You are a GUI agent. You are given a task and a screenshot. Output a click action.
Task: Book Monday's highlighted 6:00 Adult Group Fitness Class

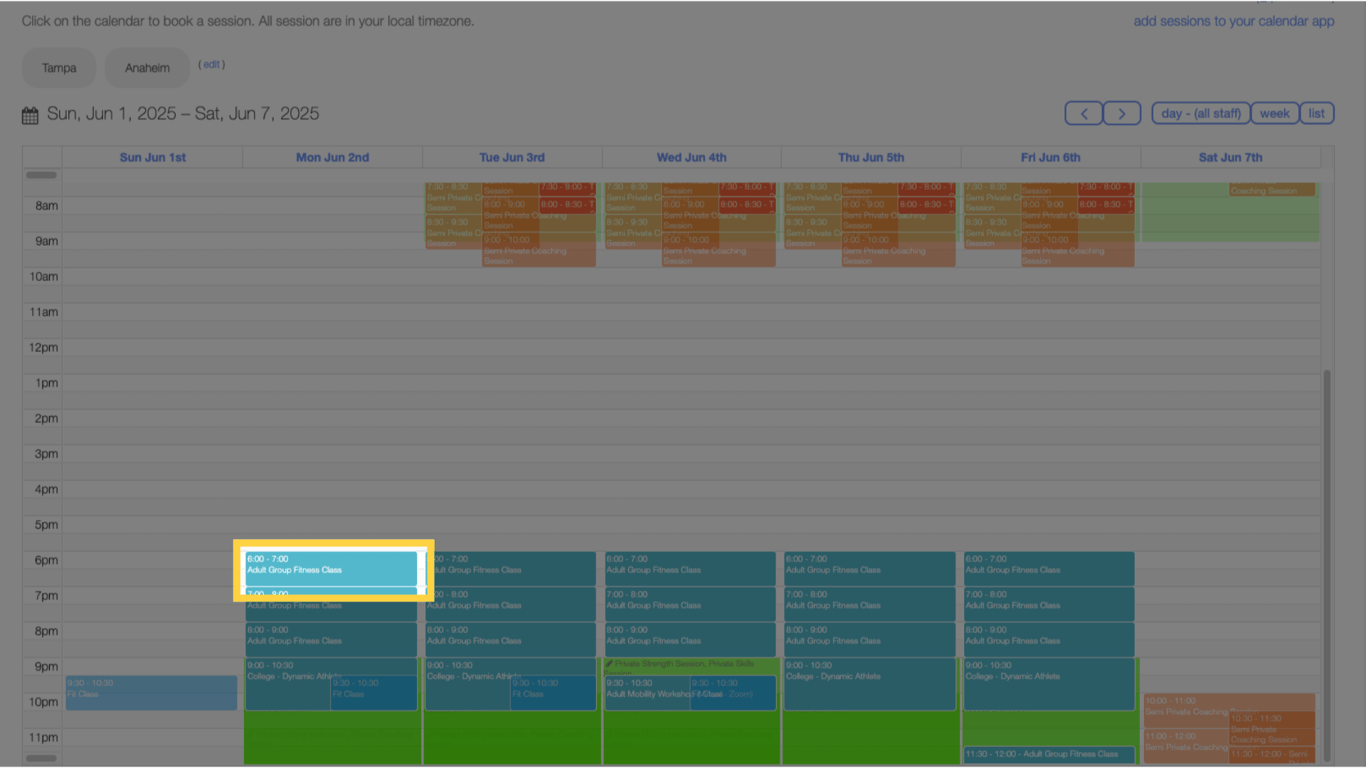tap(332, 569)
